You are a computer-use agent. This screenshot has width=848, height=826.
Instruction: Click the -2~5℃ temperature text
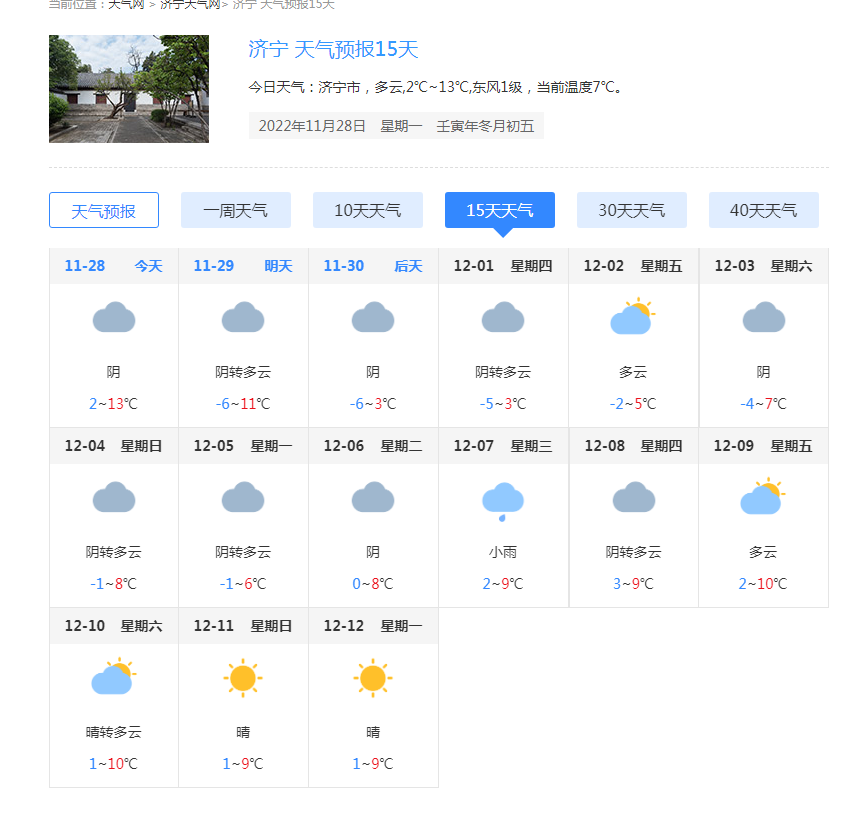pos(633,404)
